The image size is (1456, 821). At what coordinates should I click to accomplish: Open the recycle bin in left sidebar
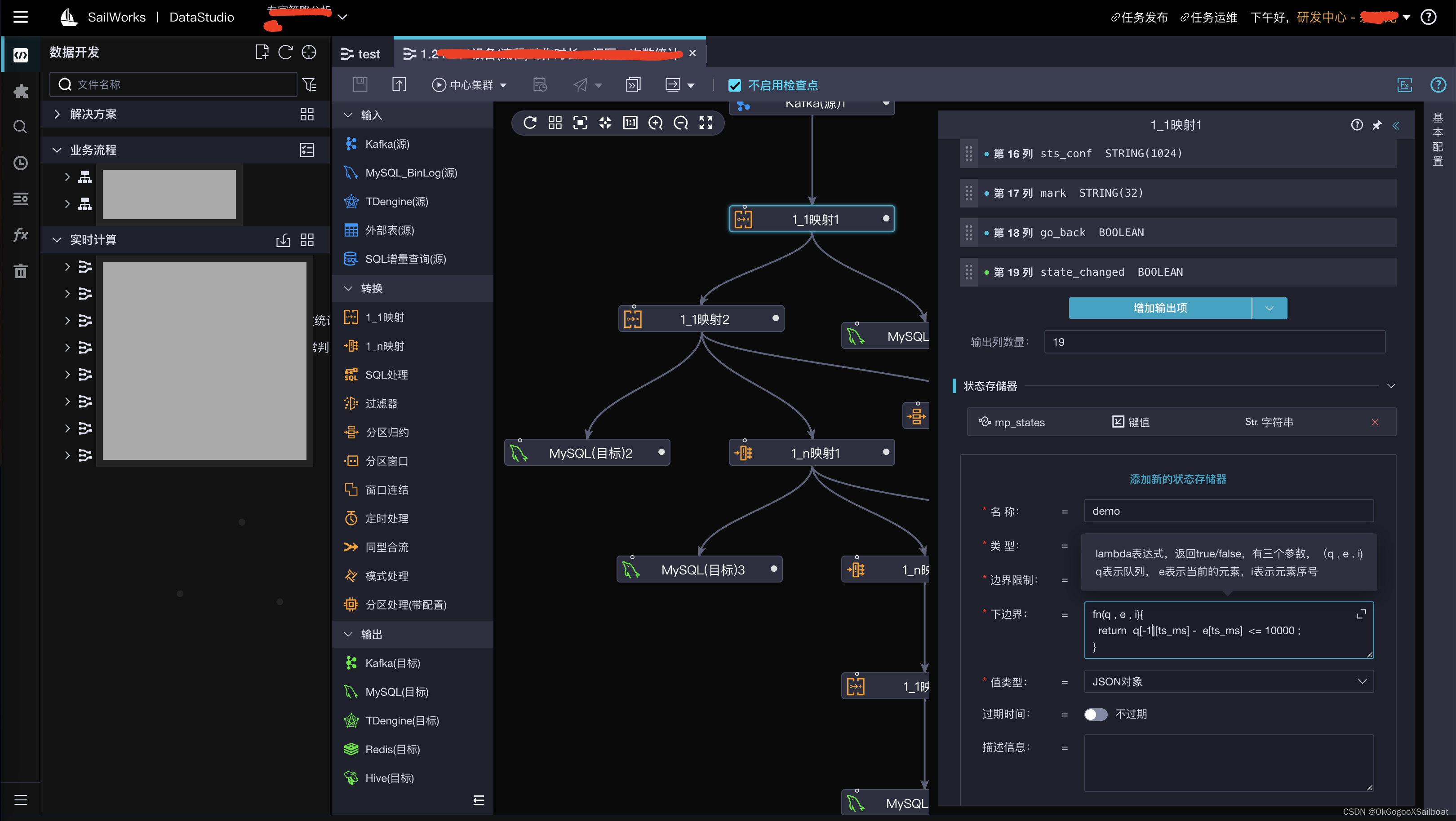pos(20,271)
